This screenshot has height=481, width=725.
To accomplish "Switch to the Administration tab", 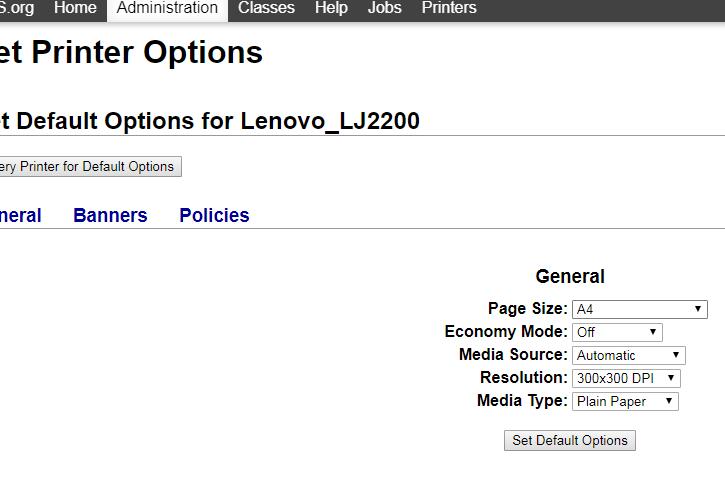I will pos(167,8).
